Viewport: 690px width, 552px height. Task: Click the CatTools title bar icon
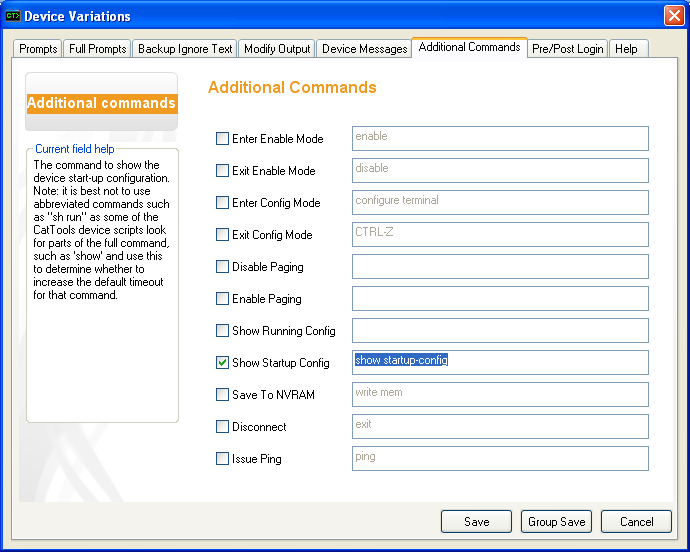click(13, 16)
